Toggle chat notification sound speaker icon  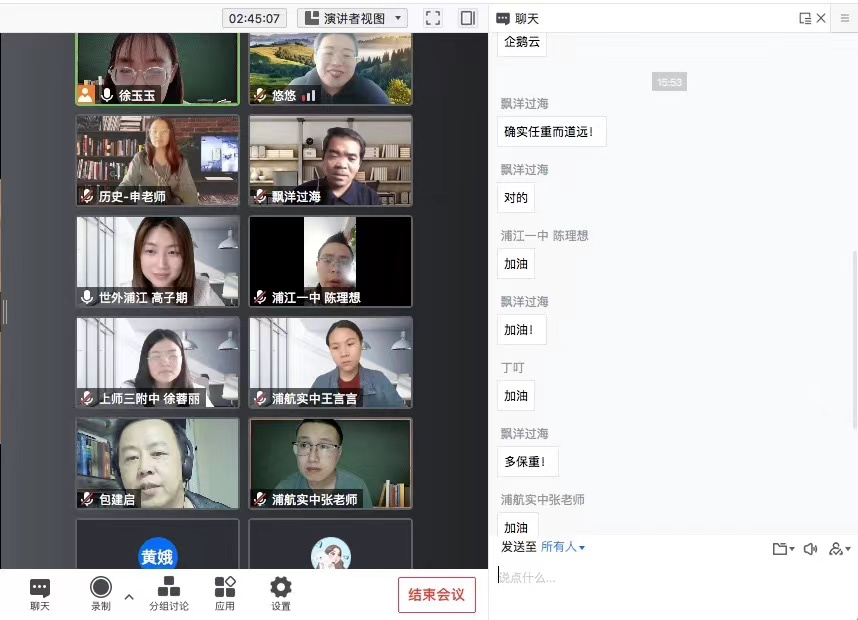810,548
